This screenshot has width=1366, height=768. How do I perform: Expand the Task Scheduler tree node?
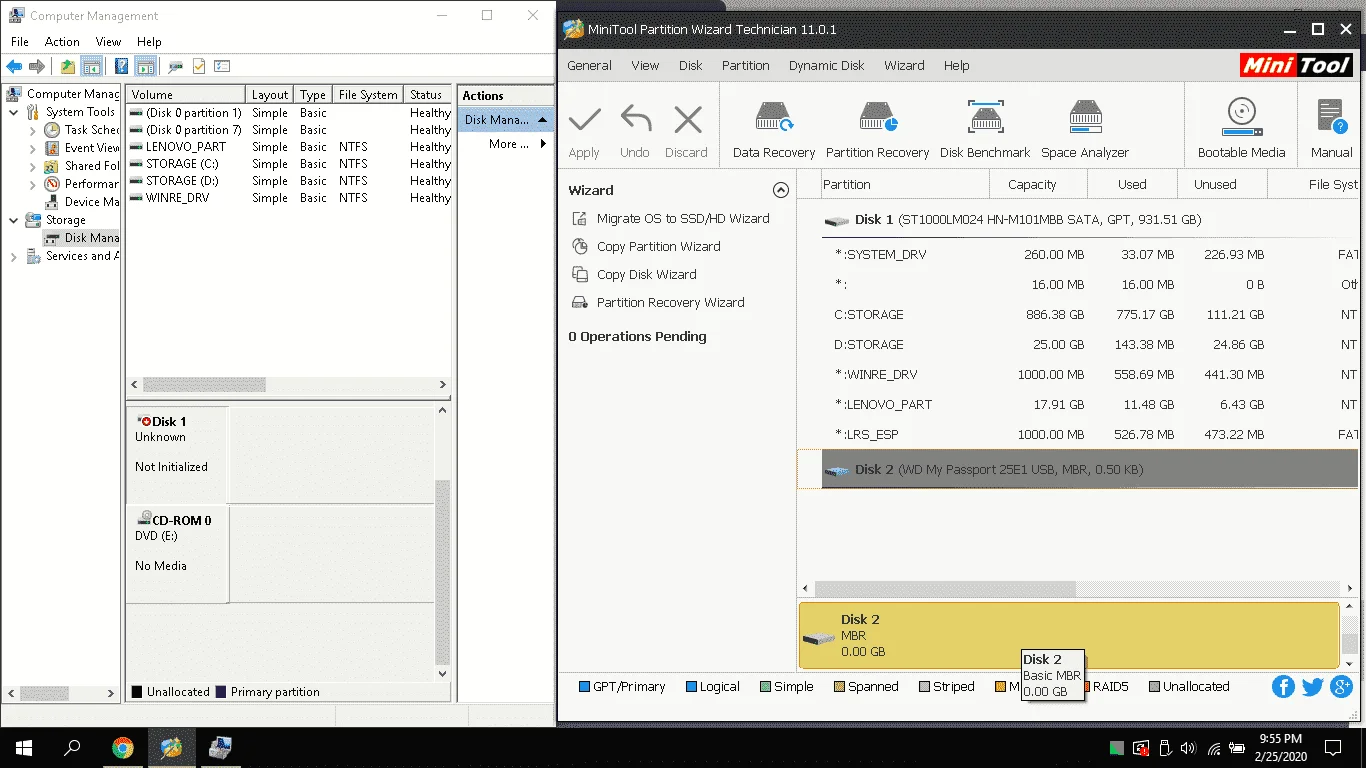[x=33, y=130]
